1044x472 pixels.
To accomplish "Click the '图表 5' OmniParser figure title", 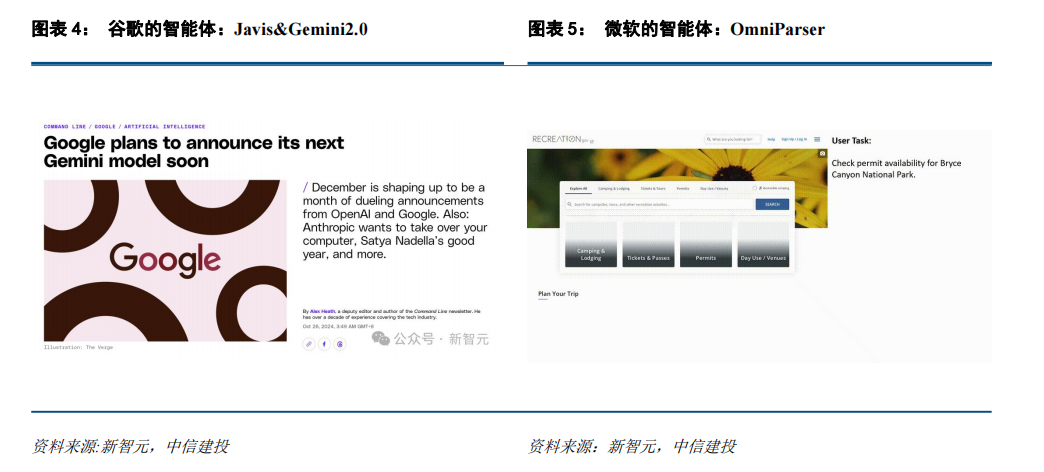I will pyautogui.click(x=676, y=30).
